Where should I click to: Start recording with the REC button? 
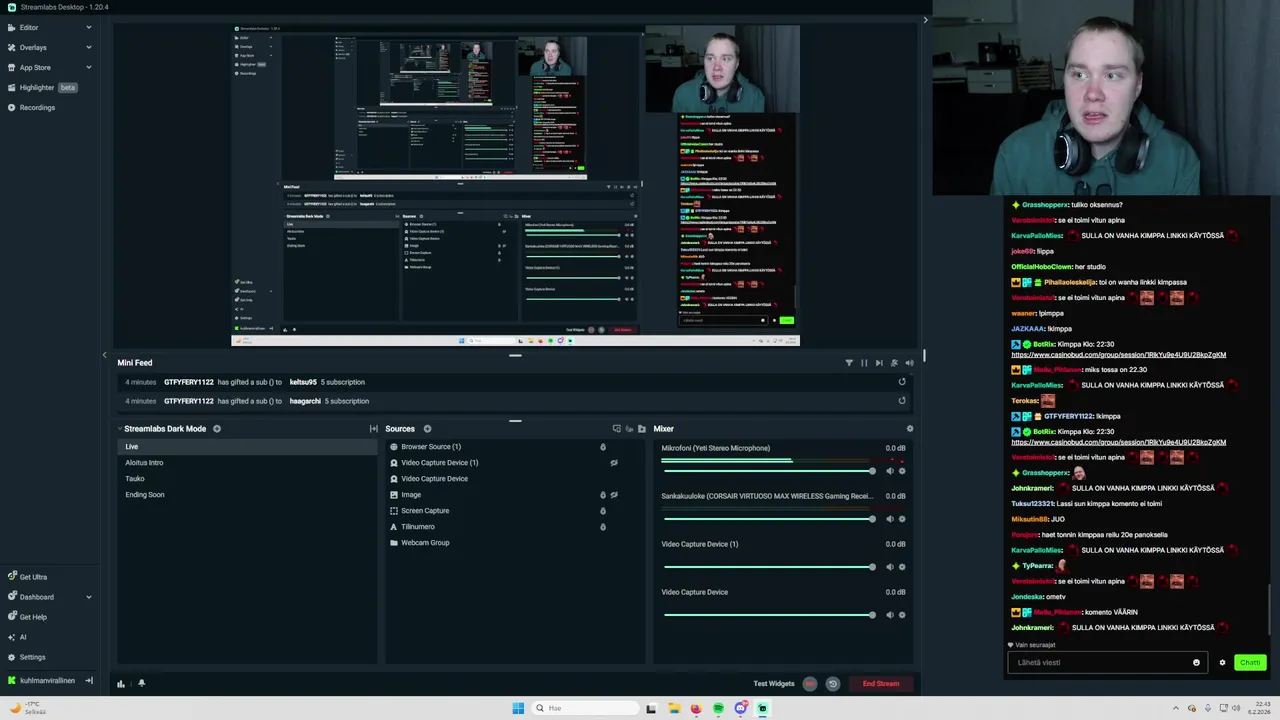tap(810, 684)
